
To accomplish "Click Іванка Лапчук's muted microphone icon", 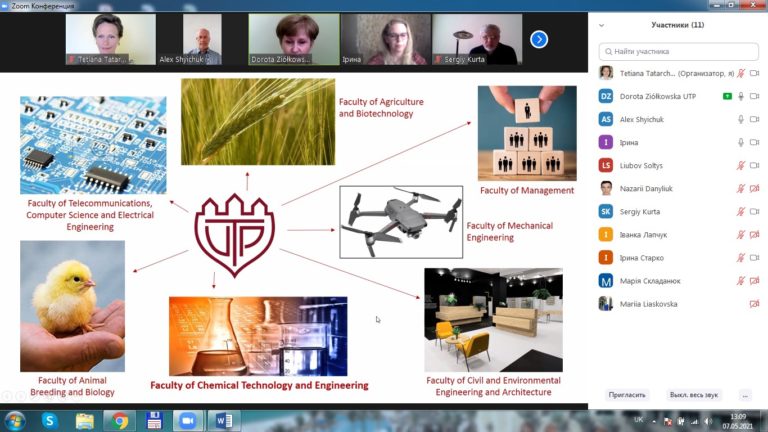I will coord(741,235).
